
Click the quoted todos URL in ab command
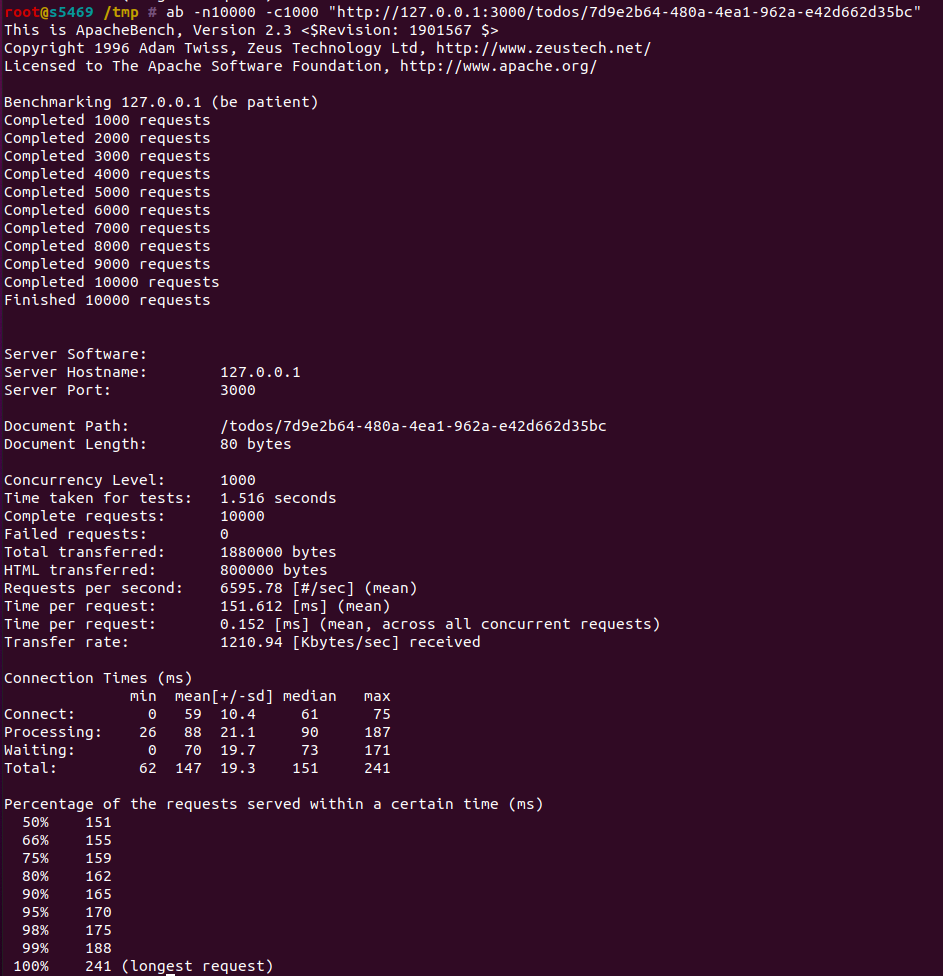tap(624, 12)
